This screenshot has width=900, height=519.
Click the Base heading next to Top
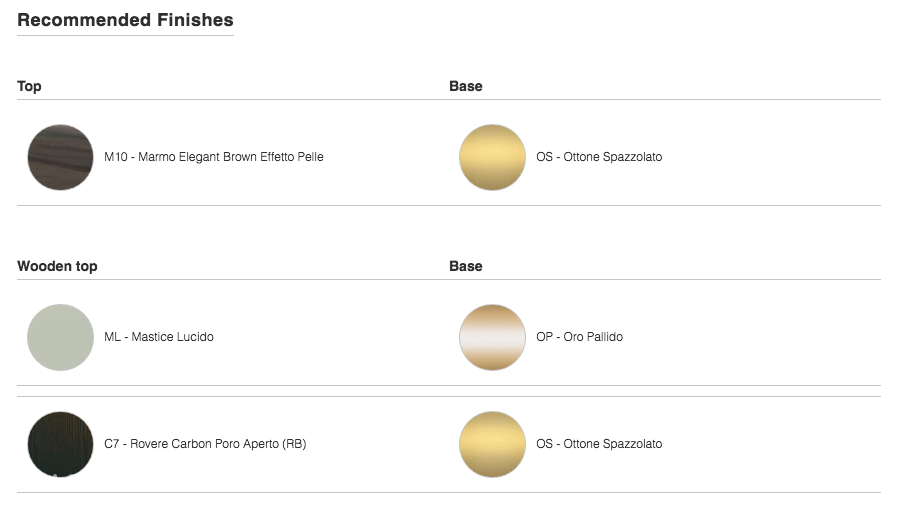pyautogui.click(x=465, y=86)
